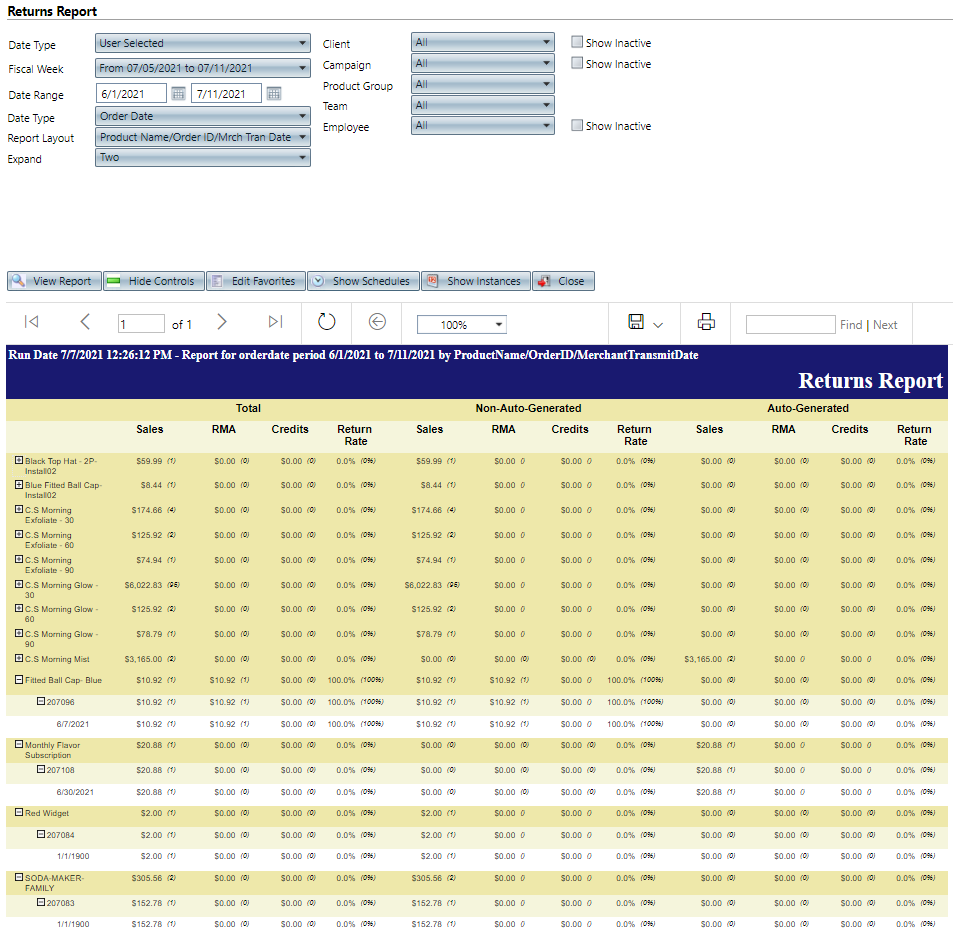
Task: Click Show Instances
Action: point(476,281)
